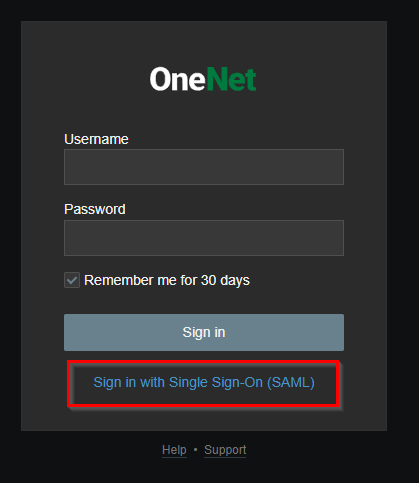This screenshot has height=483, width=419.
Task: Toggle the Remember me checkbox
Action: tap(72, 280)
